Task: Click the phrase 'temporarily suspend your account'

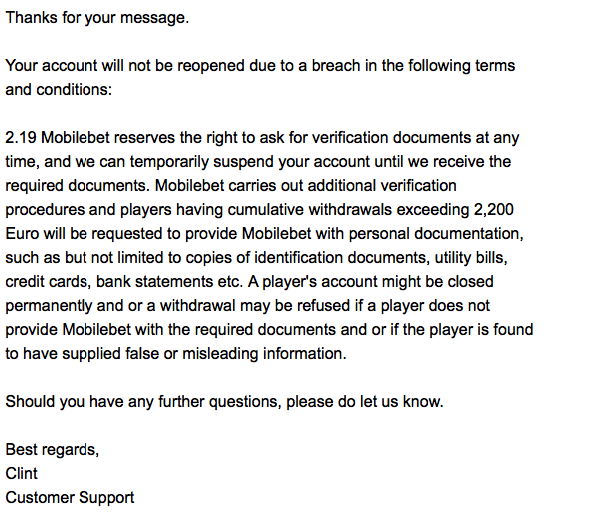Action: click(250, 162)
